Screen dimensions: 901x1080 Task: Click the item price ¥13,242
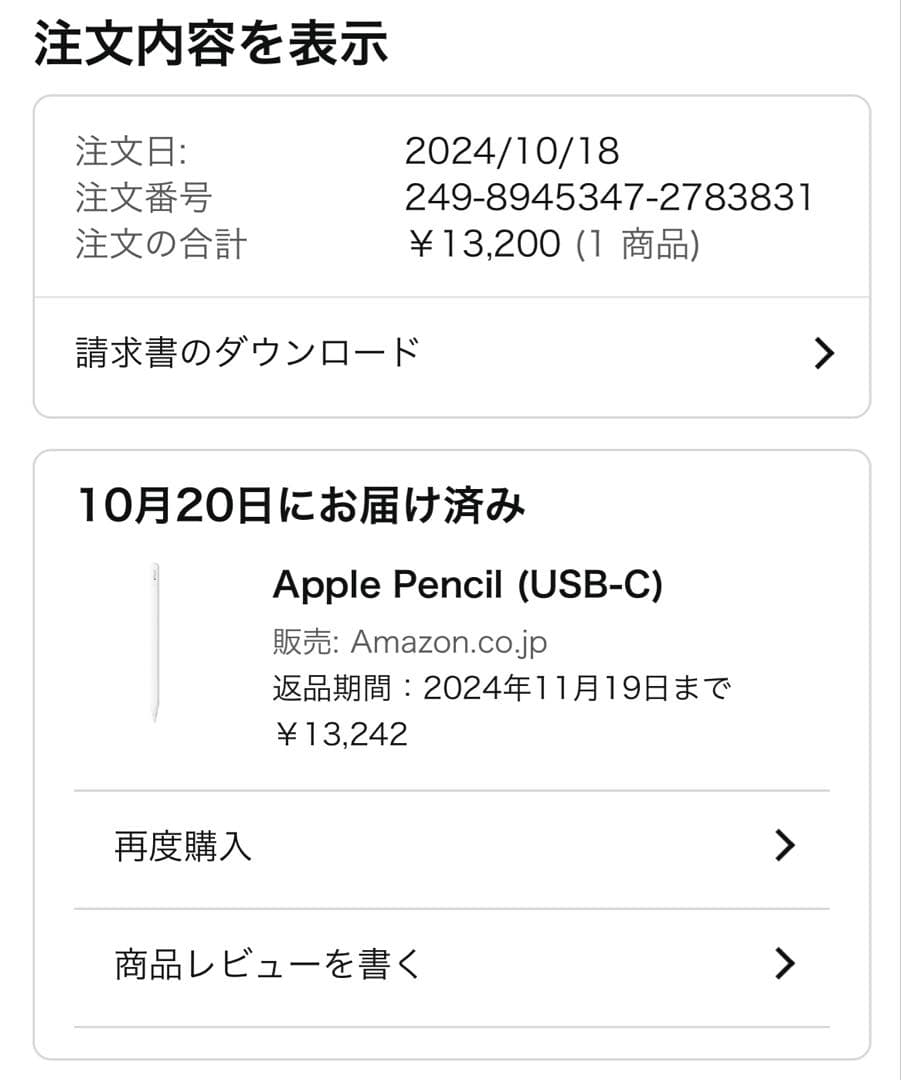[x=341, y=734]
